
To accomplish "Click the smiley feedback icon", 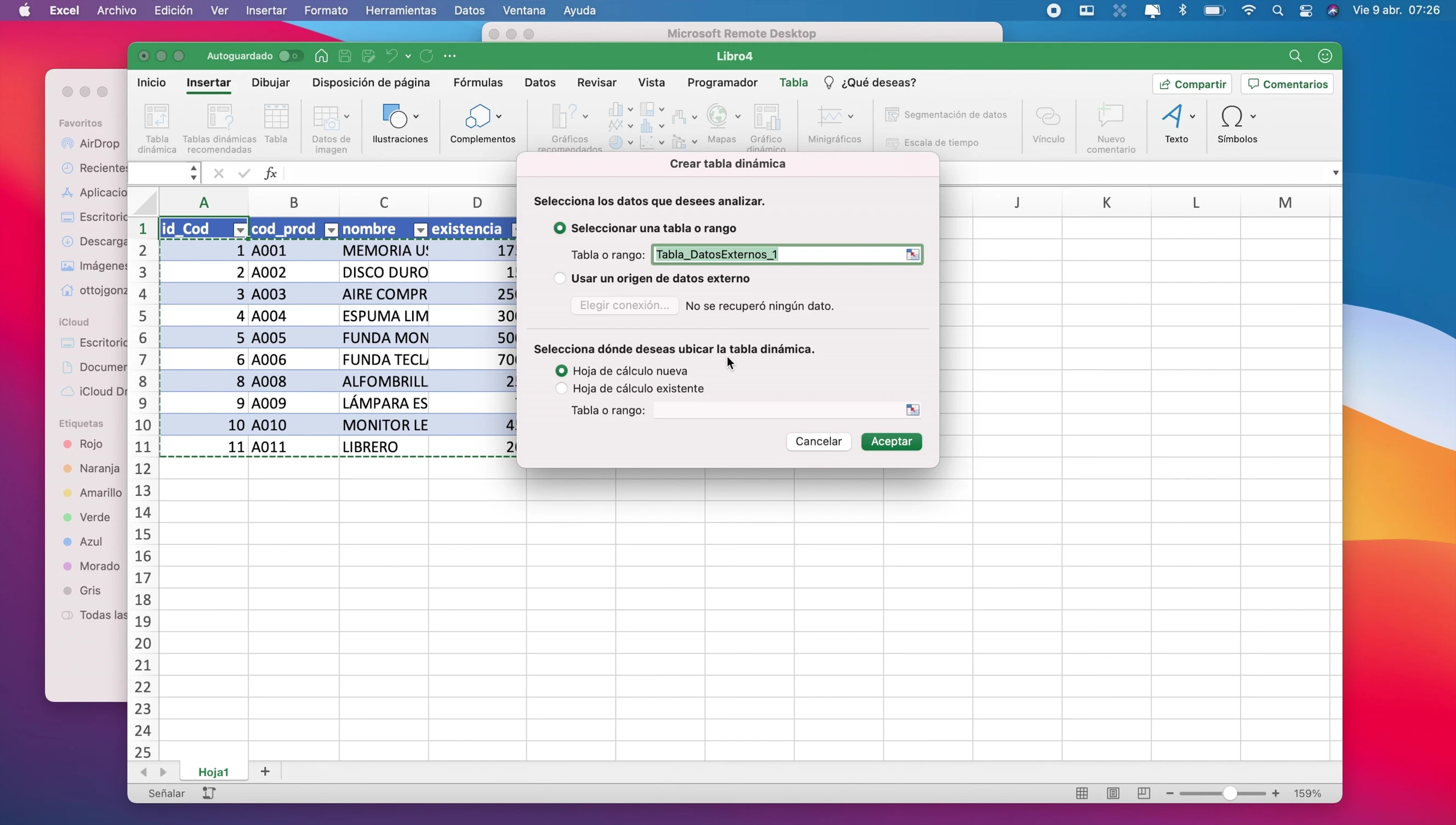I will [1324, 55].
